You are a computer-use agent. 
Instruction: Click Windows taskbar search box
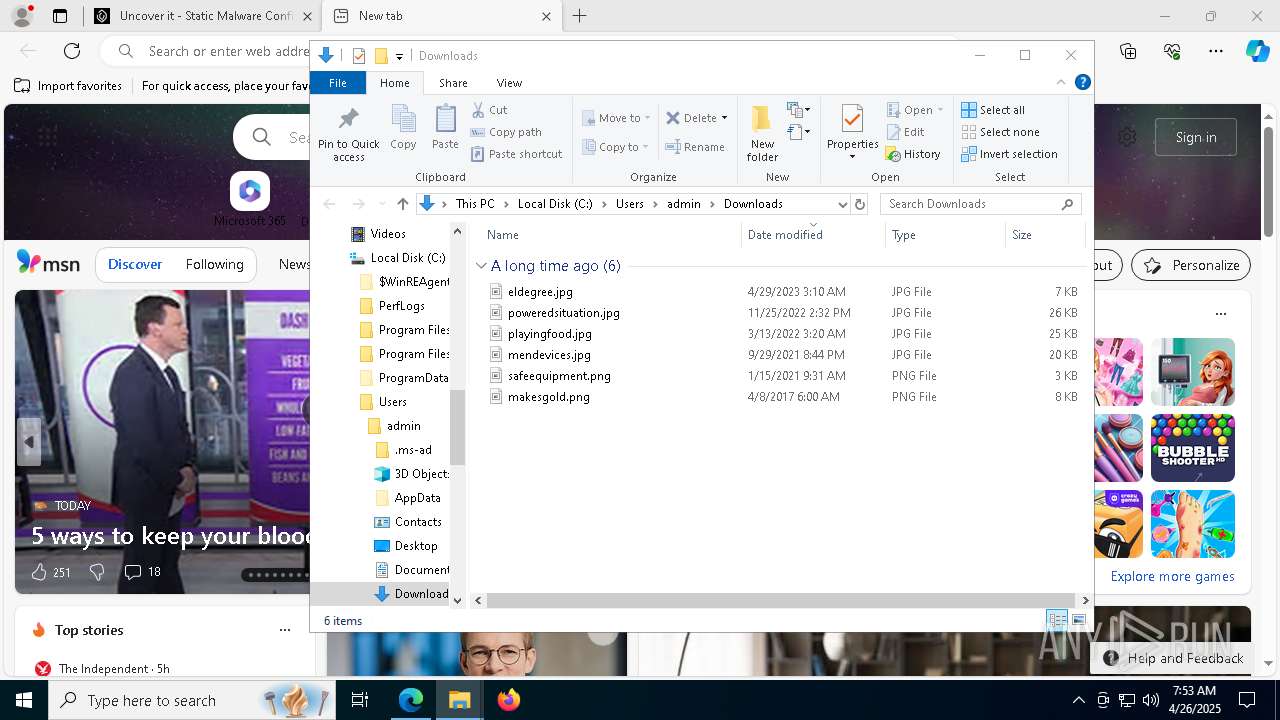(192, 700)
